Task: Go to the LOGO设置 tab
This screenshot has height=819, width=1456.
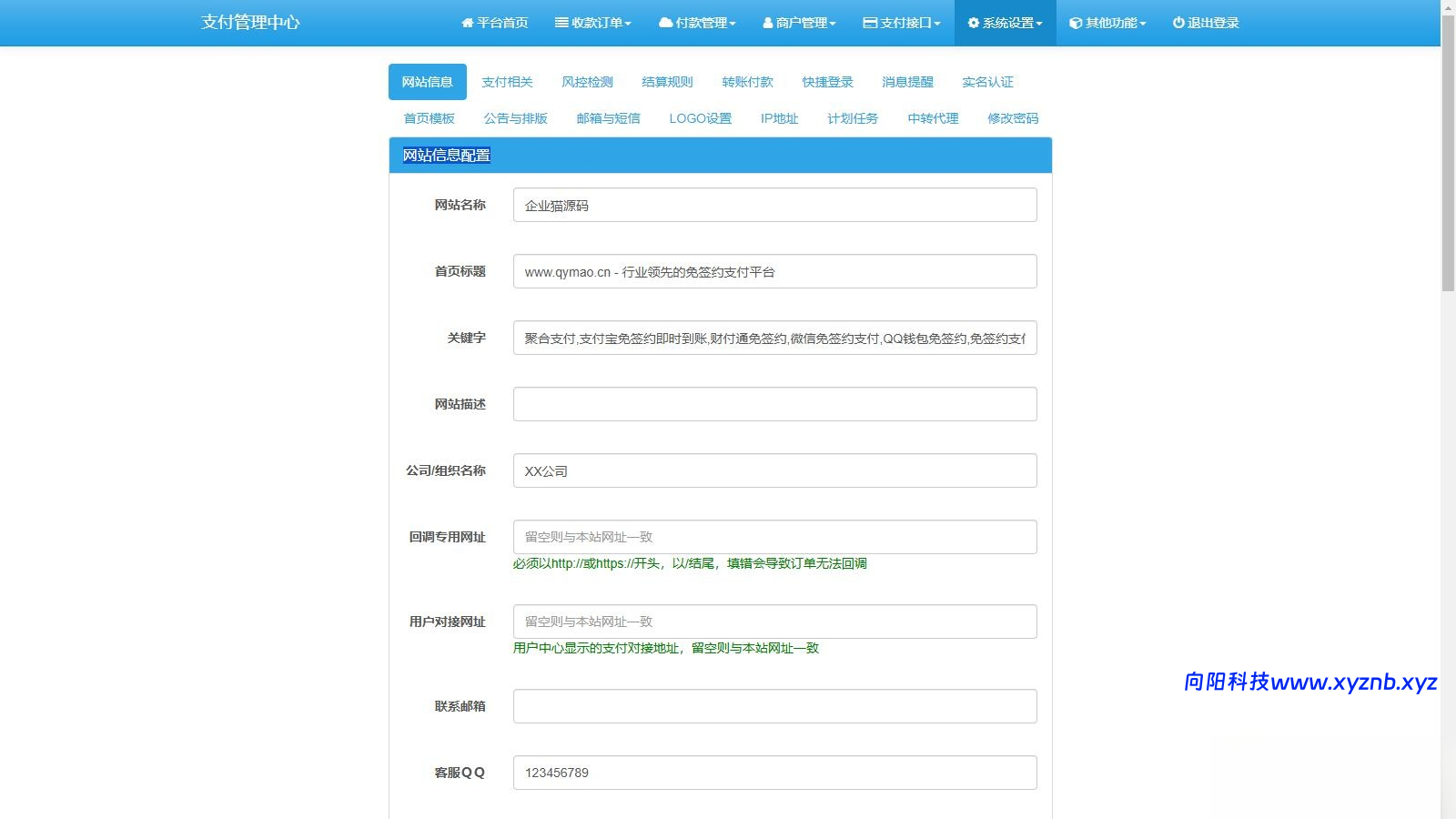Action: [x=700, y=118]
